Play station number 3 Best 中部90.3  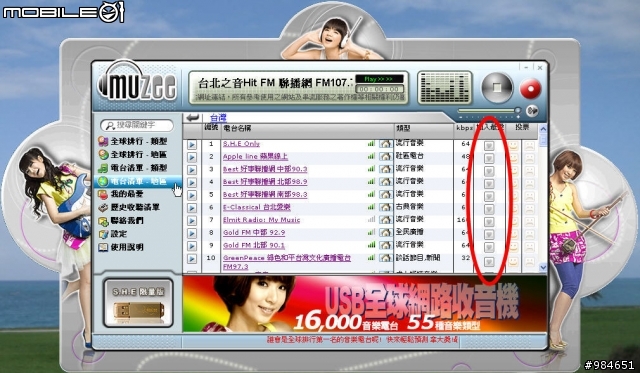[x=192, y=170]
